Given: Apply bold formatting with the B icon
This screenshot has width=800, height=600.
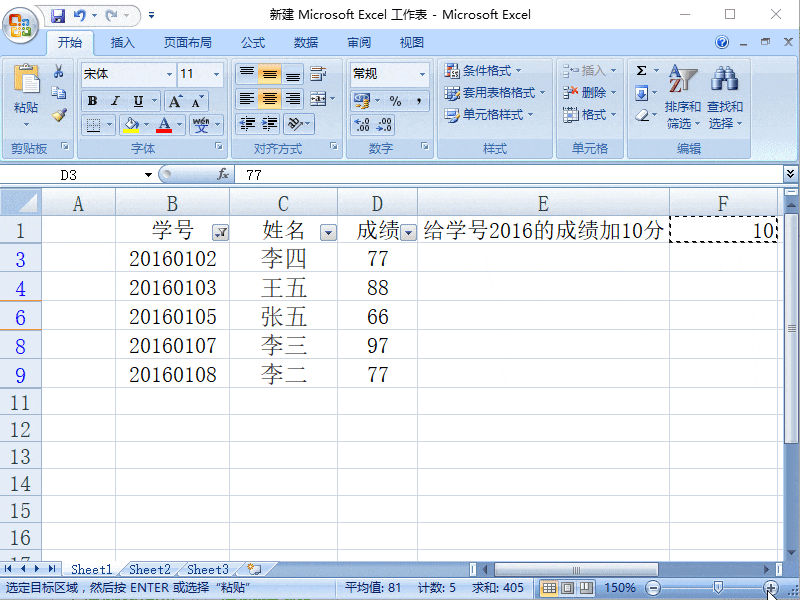Looking at the screenshot, I should tap(91, 102).
